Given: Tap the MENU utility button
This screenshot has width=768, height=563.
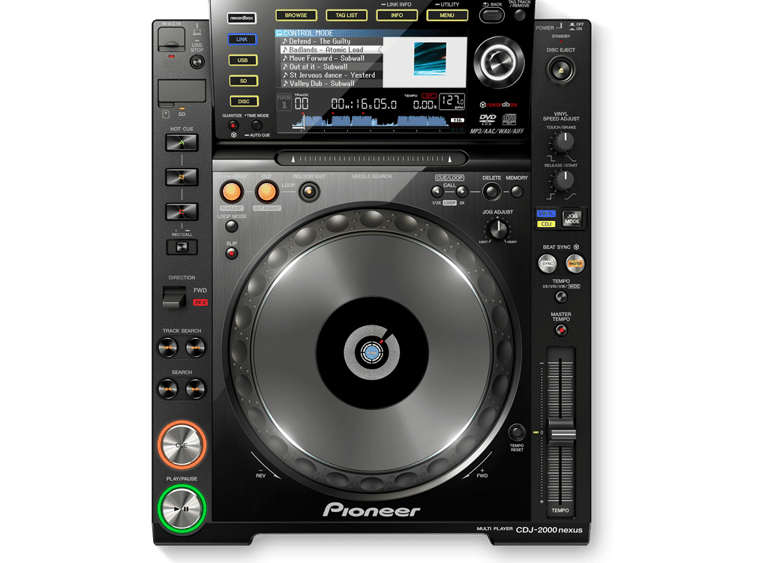Looking at the screenshot, I should tap(447, 15).
